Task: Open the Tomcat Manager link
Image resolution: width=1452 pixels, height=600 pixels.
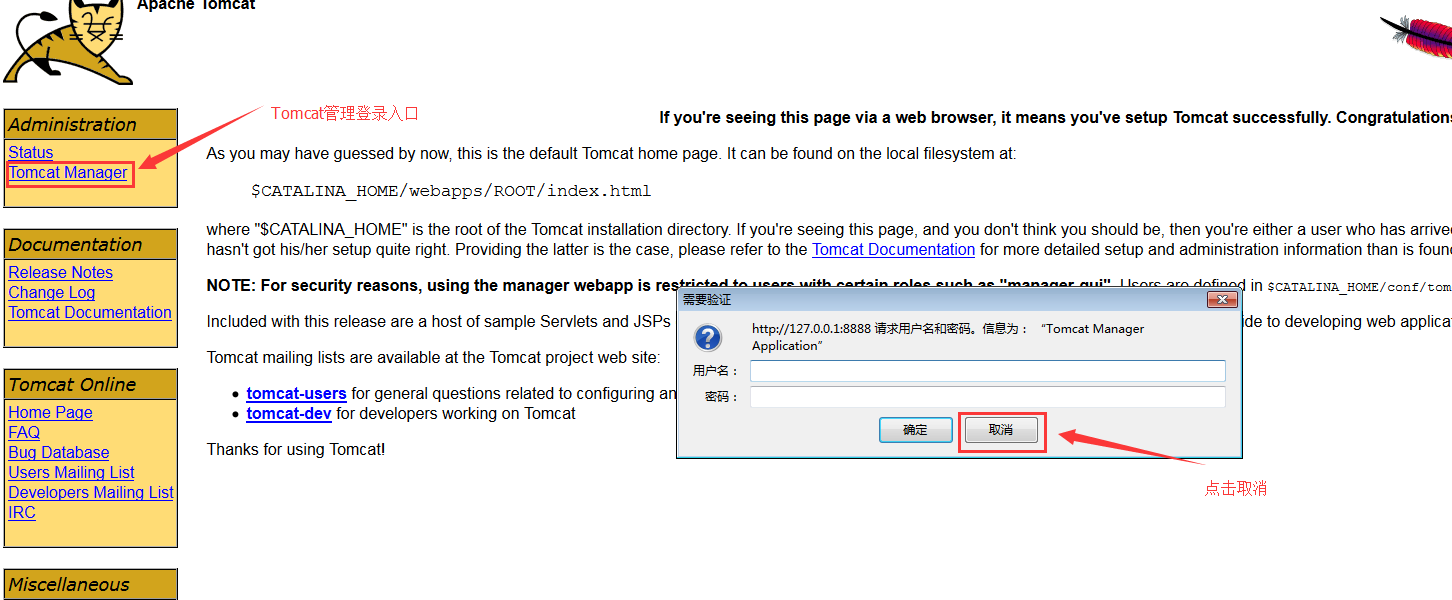Action: pyautogui.click(x=68, y=173)
